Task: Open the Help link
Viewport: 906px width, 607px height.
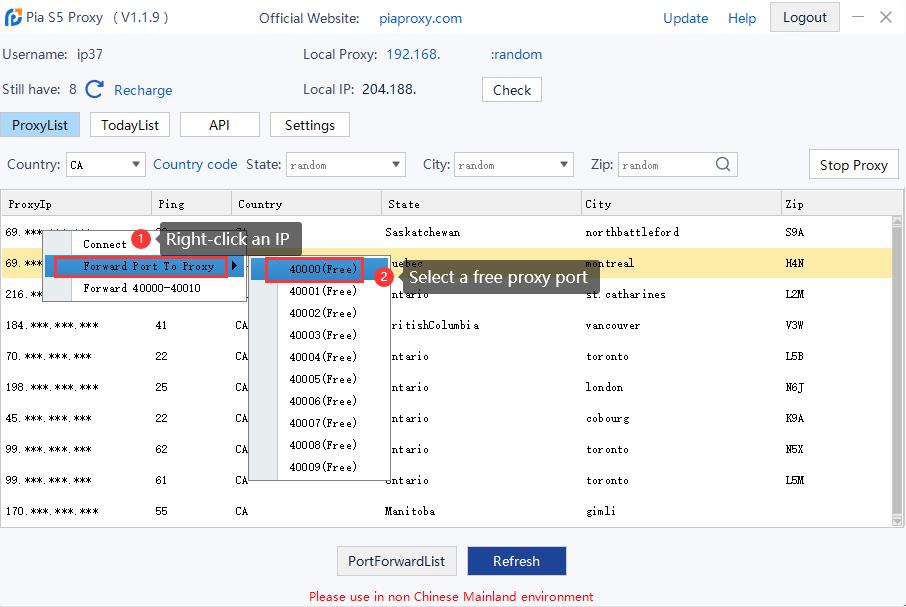Action: click(x=742, y=18)
